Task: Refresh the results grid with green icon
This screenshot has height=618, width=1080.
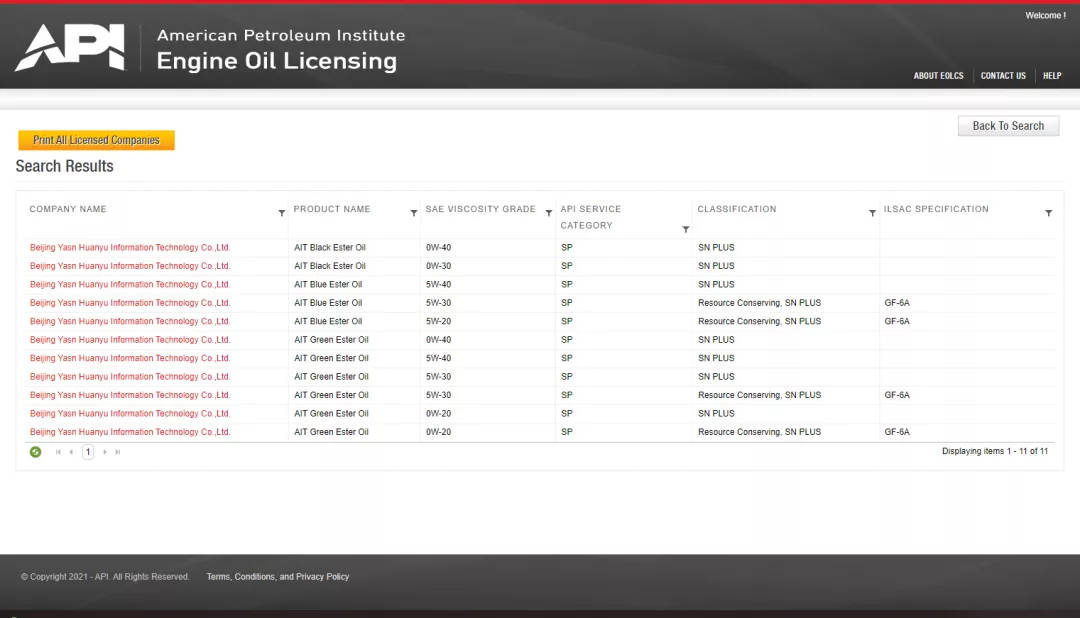Action: (x=36, y=452)
